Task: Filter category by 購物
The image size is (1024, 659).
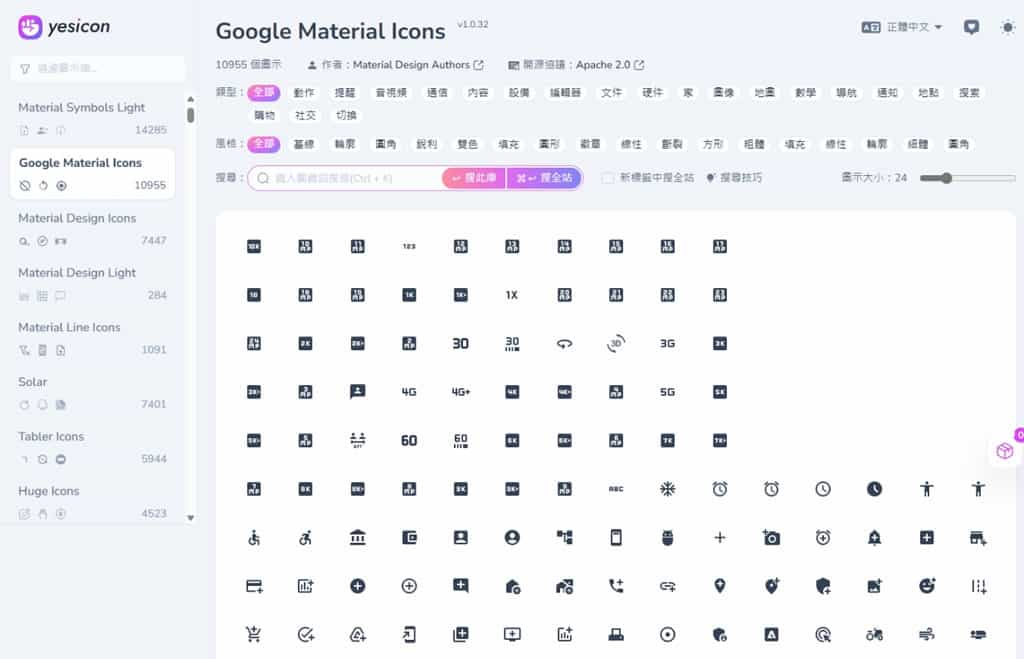Action: point(264,116)
